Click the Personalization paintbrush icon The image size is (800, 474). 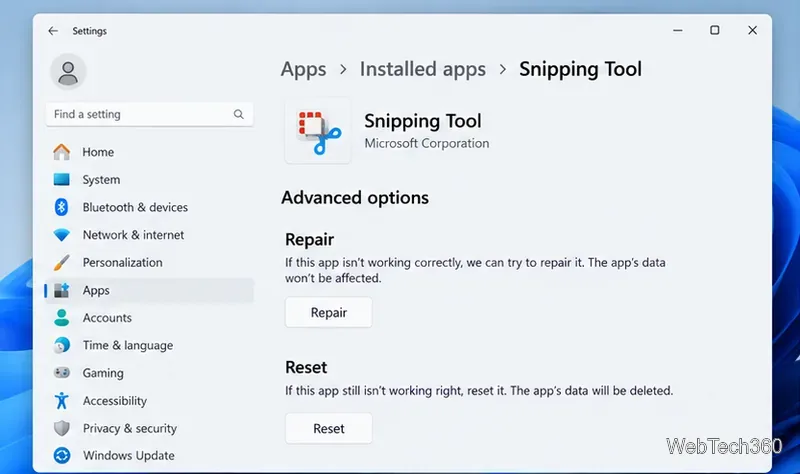point(62,263)
